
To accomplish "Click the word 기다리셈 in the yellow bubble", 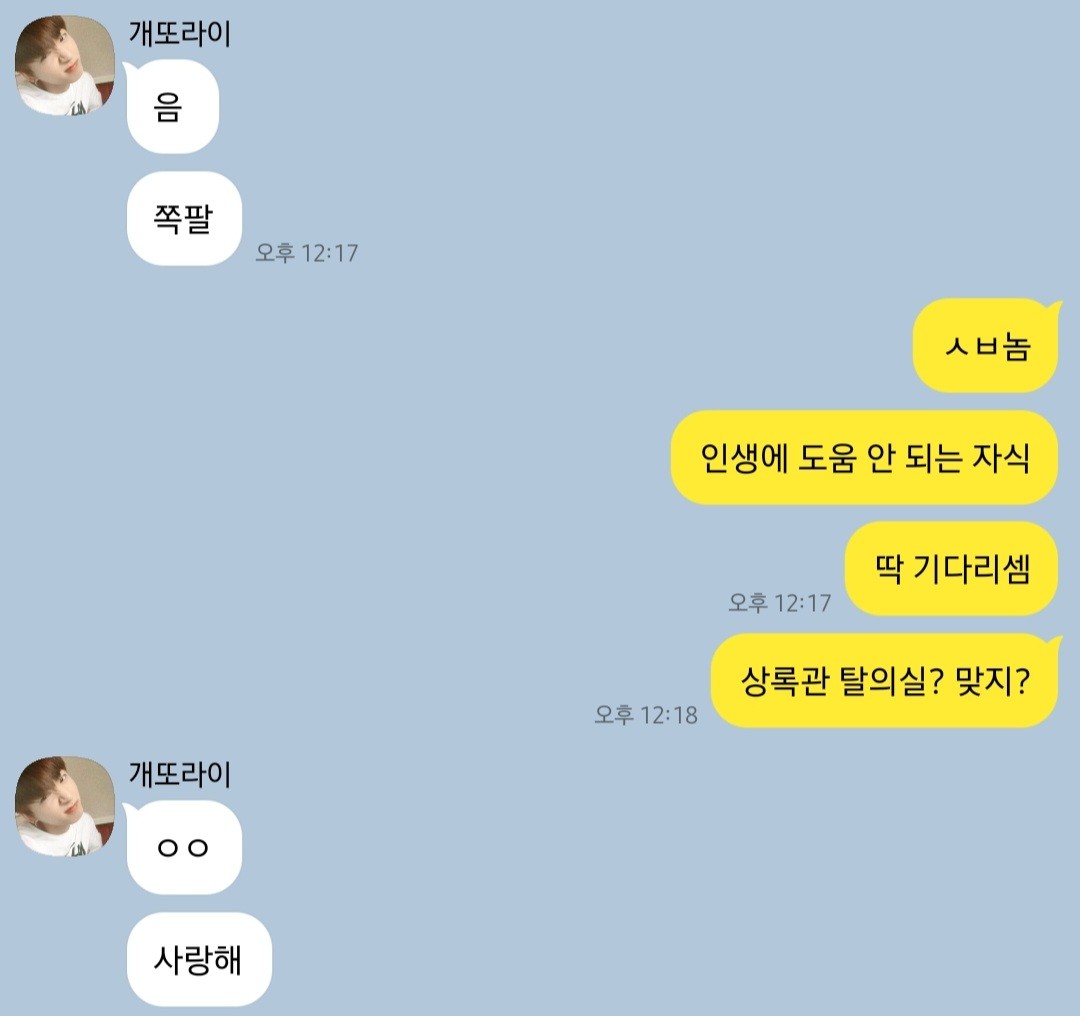I will tap(972, 569).
